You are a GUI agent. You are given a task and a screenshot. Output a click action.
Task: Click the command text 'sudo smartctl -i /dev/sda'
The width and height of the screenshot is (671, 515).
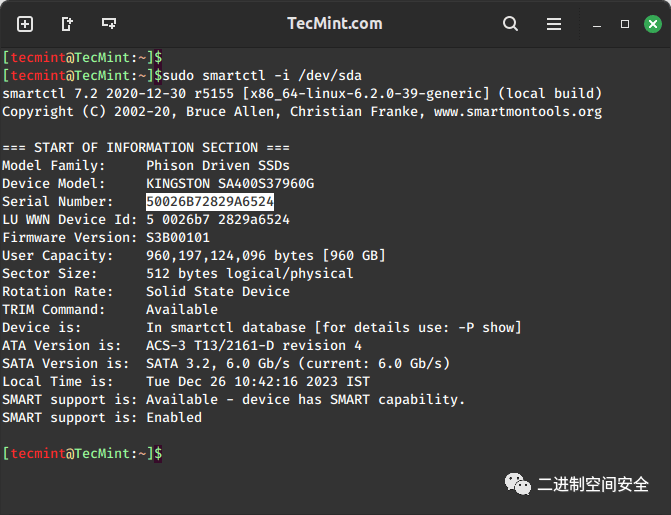pyautogui.click(x=262, y=76)
